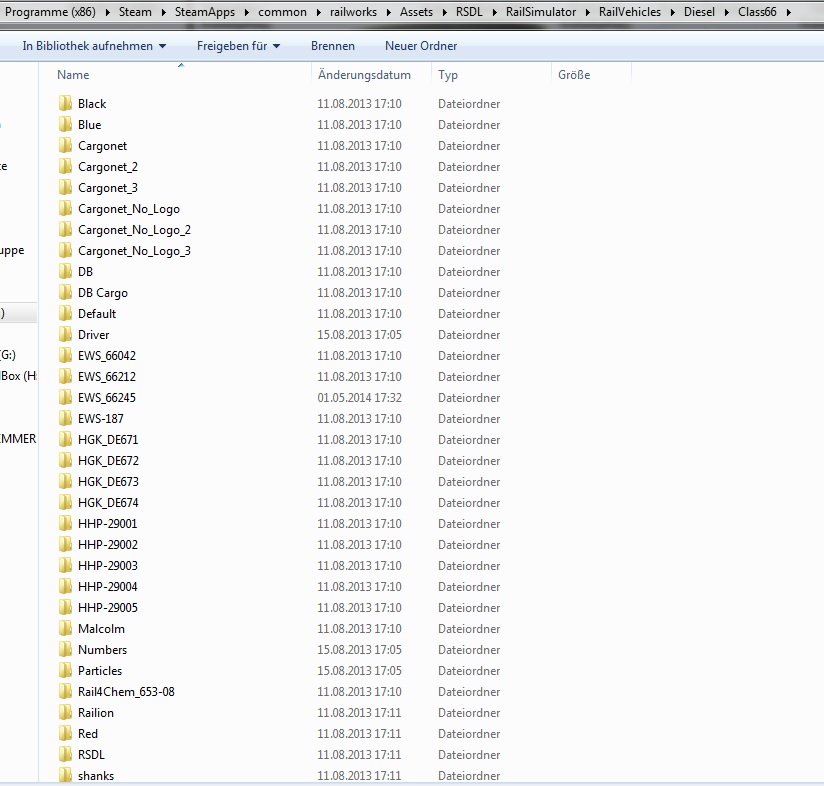Click the Rail4Chem_653-08 folder icon
This screenshot has width=824, height=786.
click(x=65, y=691)
